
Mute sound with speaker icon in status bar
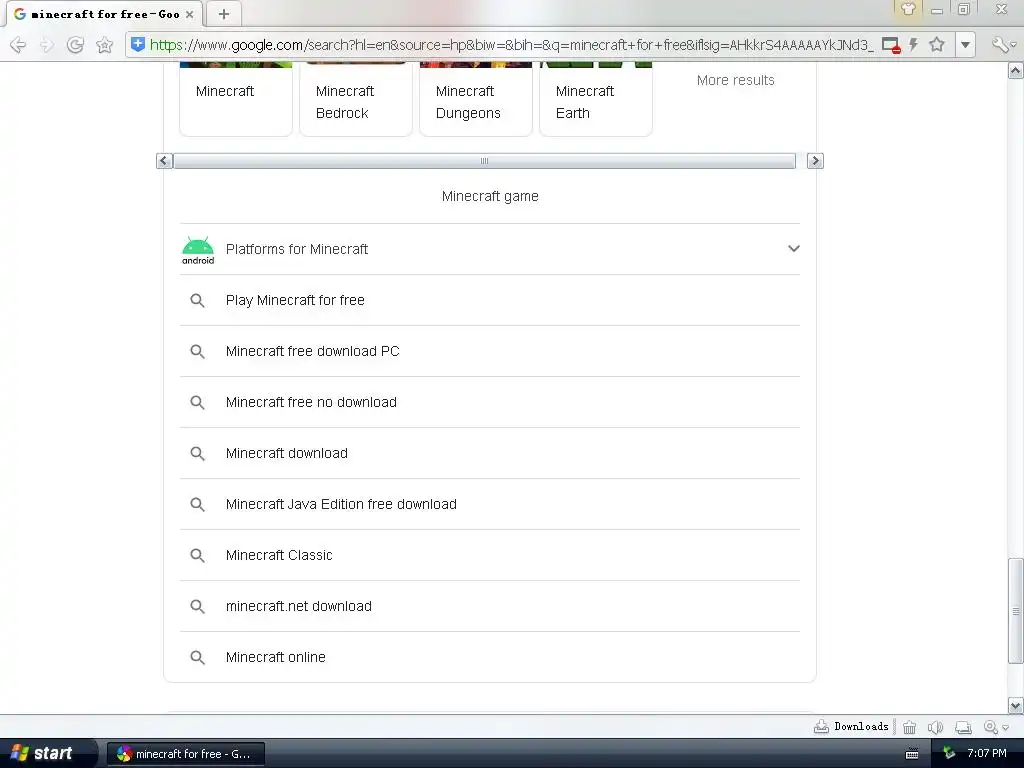[x=935, y=727]
